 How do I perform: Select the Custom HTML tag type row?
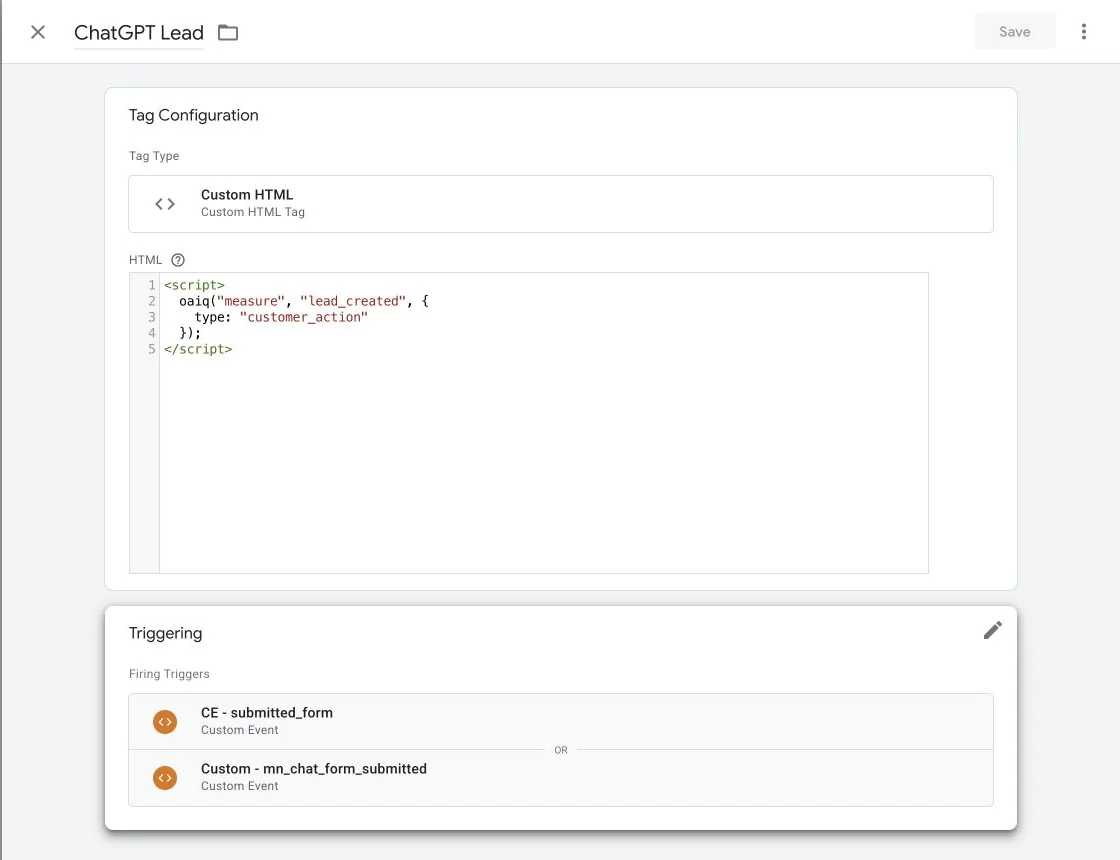click(561, 204)
